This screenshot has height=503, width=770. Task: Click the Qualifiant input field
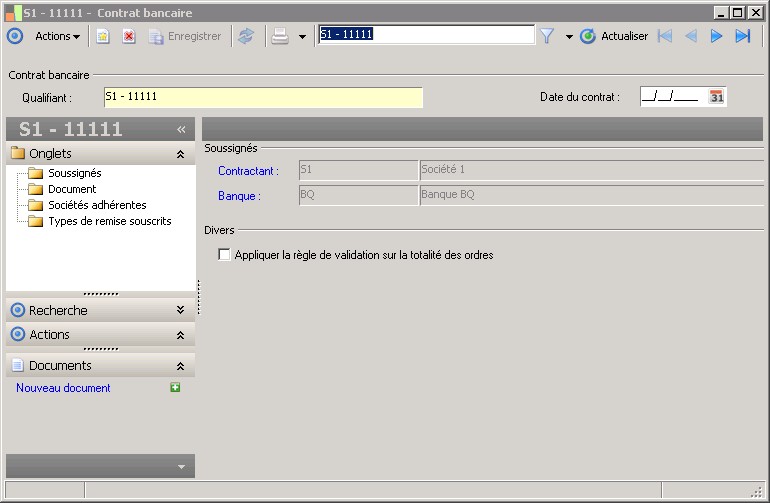[262, 97]
